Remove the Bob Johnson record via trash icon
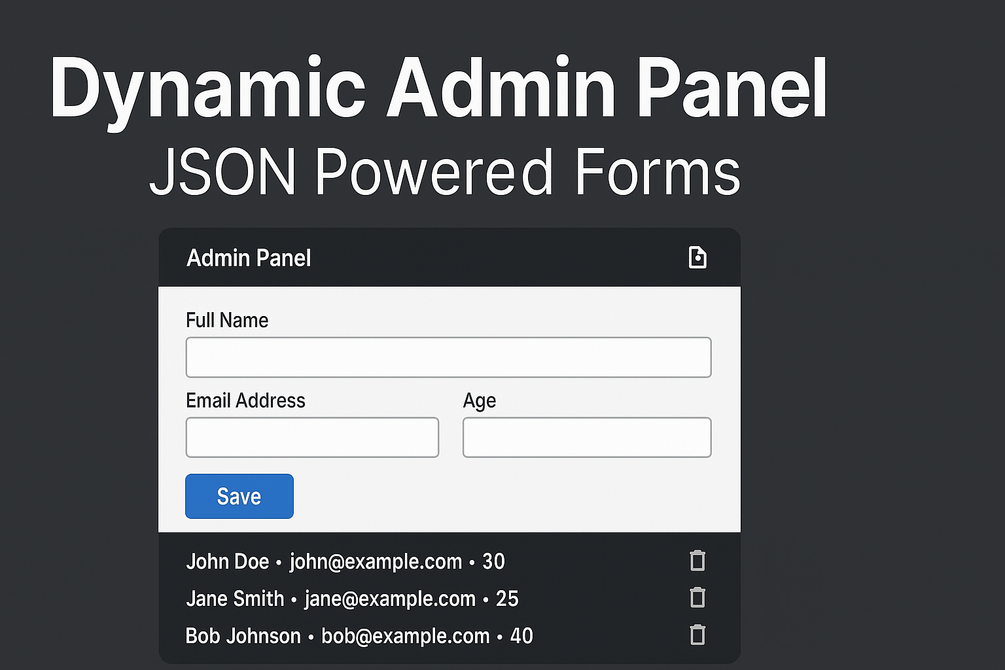Screen dimensions: 1005x670 [698, 635]
